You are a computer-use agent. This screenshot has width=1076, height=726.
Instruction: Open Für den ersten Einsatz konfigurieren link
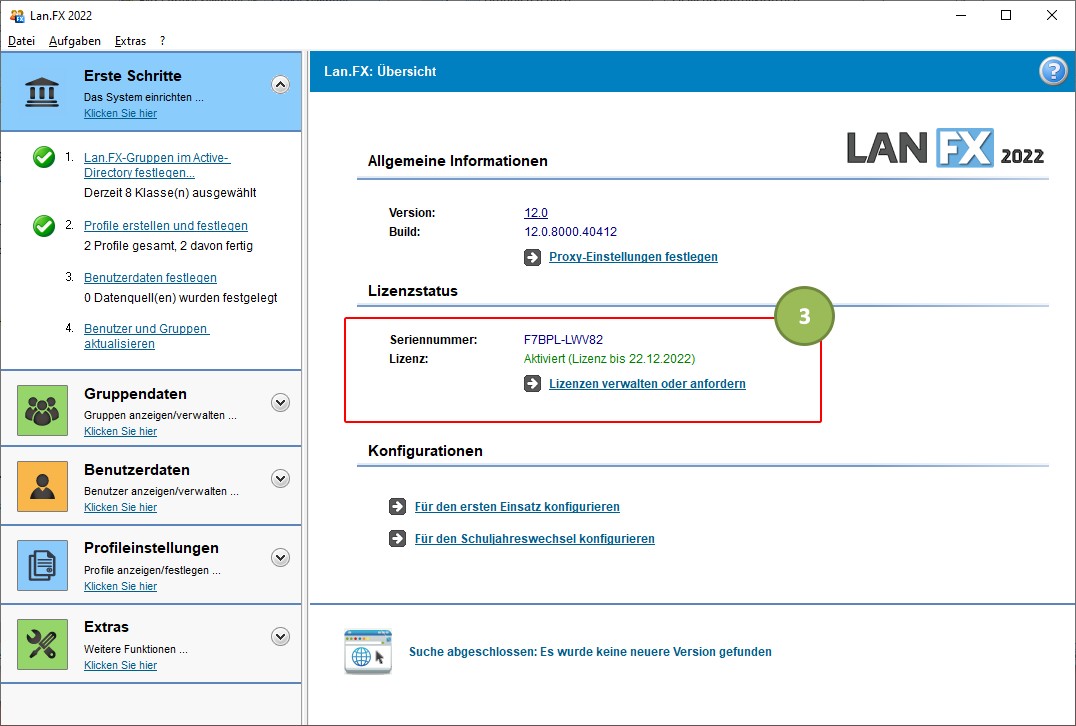click(x=517, y=506)
